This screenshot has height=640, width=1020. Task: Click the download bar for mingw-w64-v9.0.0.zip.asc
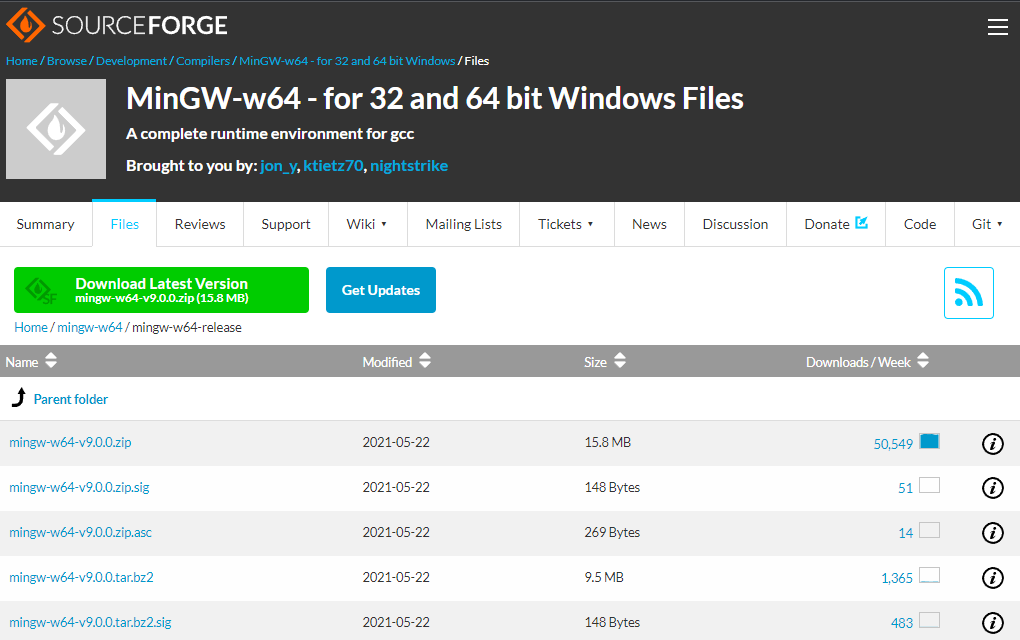930,530
